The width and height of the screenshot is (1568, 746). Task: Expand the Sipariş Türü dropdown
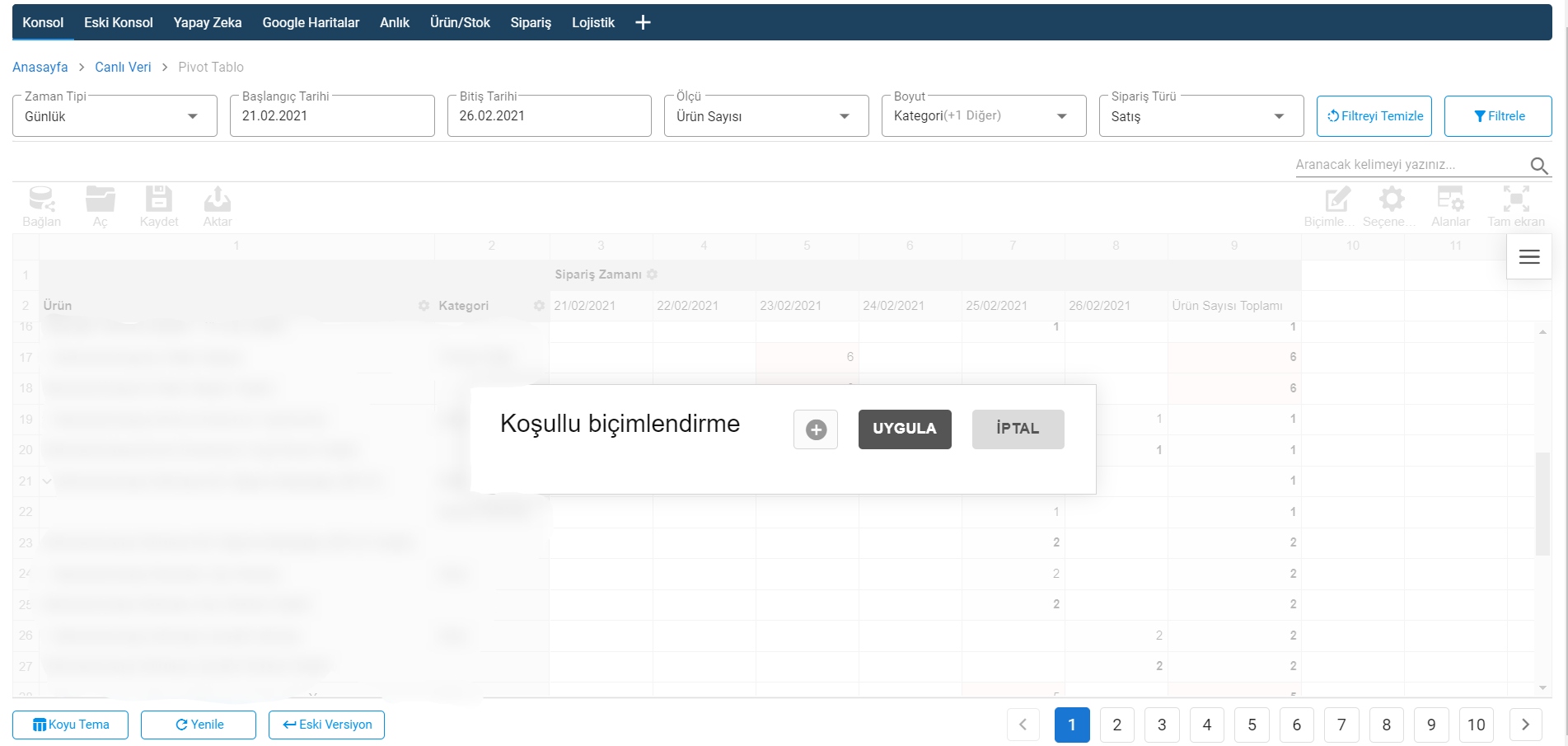tap(1201, 116)
